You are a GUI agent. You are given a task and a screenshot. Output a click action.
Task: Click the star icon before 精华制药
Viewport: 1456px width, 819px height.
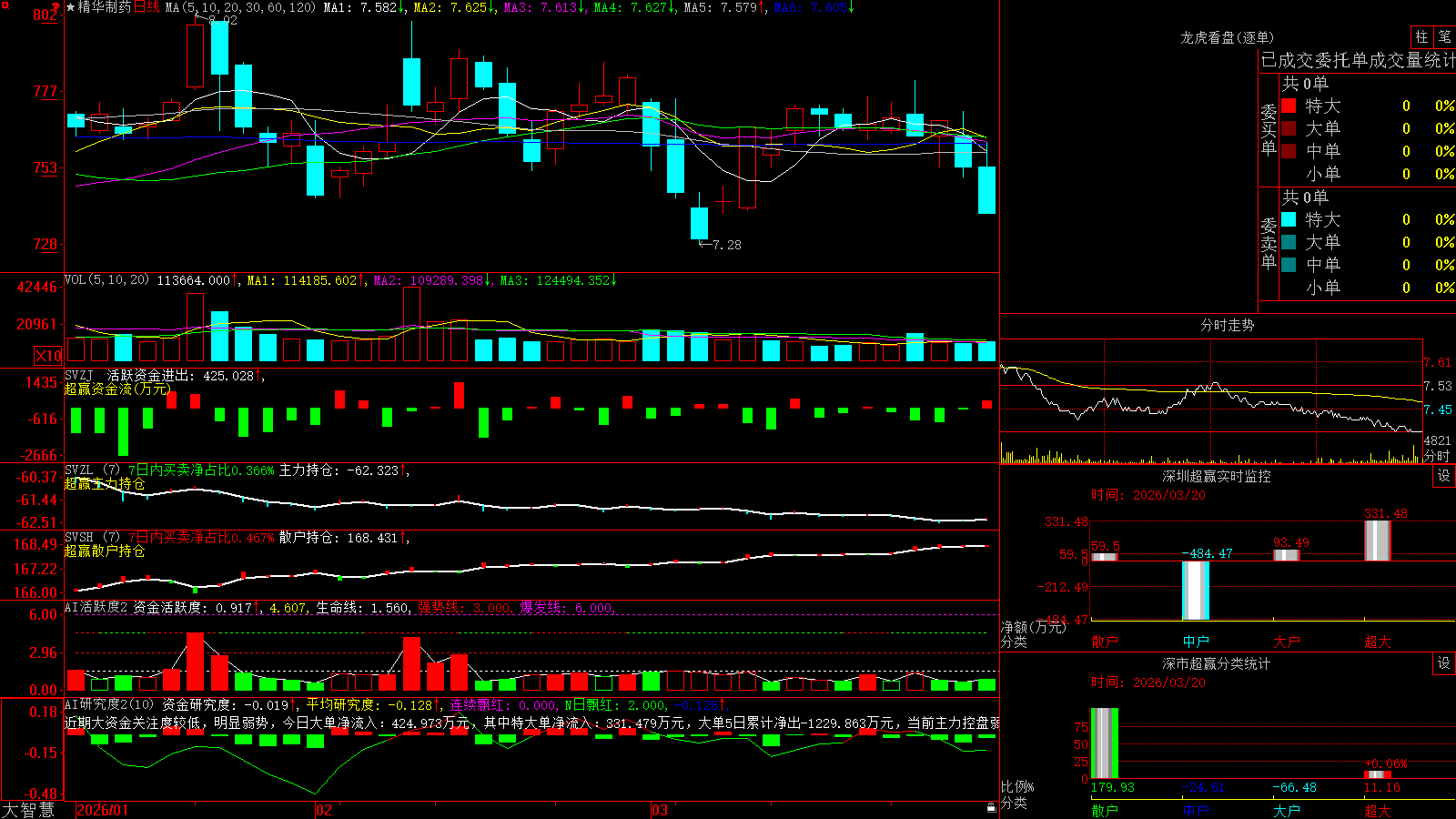[x=71, y=7]
